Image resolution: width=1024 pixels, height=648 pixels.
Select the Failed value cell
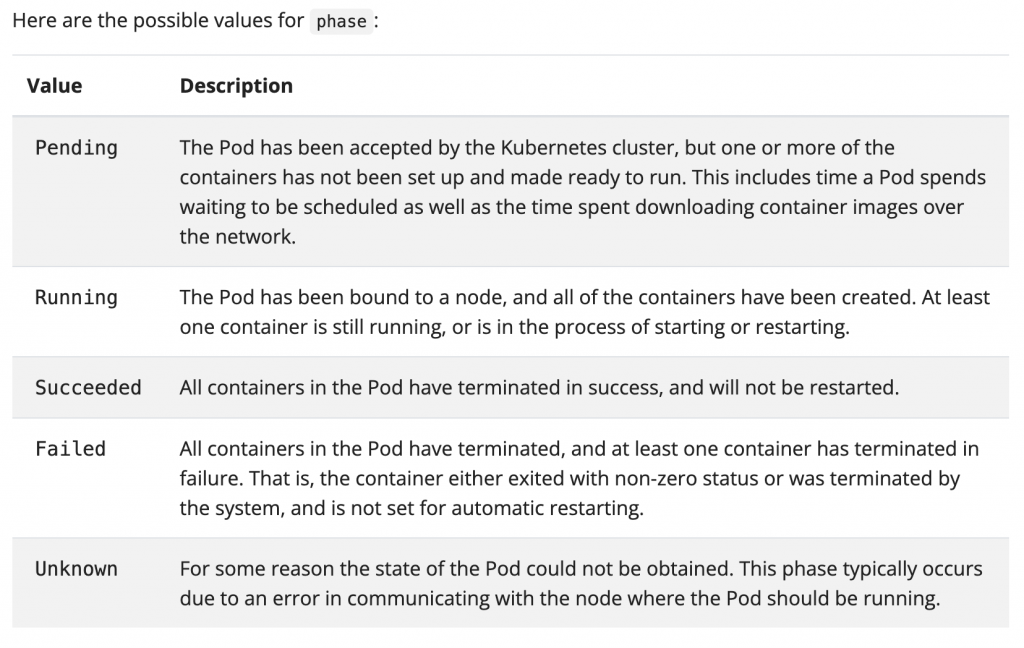pyautogui.click(x=71, y=449)
